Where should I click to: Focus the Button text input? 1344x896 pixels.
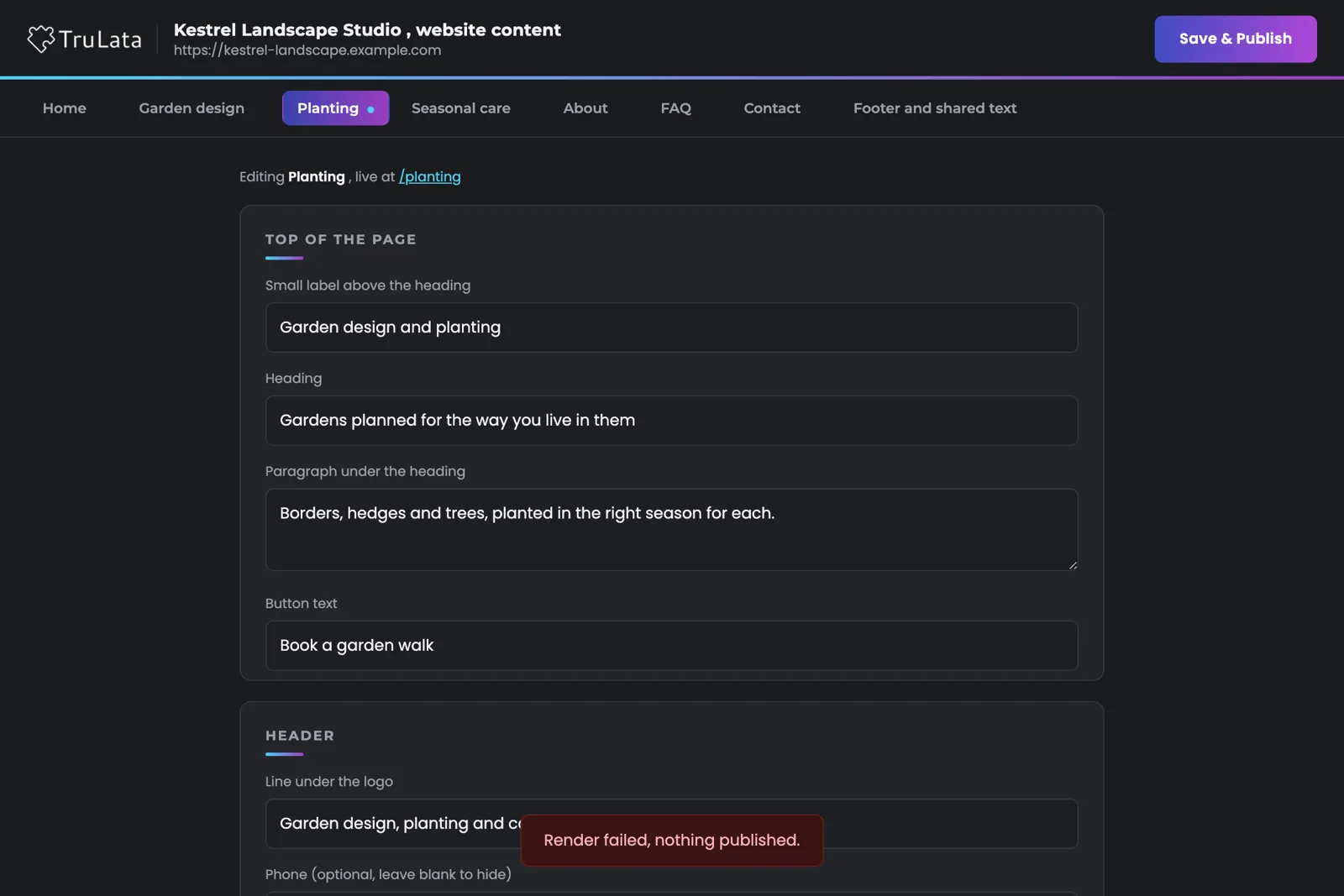pos(671,646)
